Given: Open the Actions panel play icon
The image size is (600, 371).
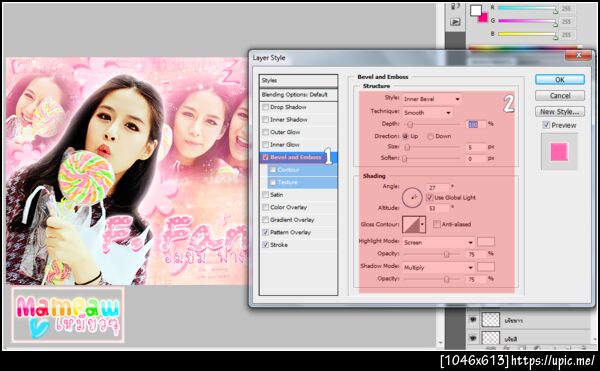Looking at the screenshot, I should pos(455,22).
